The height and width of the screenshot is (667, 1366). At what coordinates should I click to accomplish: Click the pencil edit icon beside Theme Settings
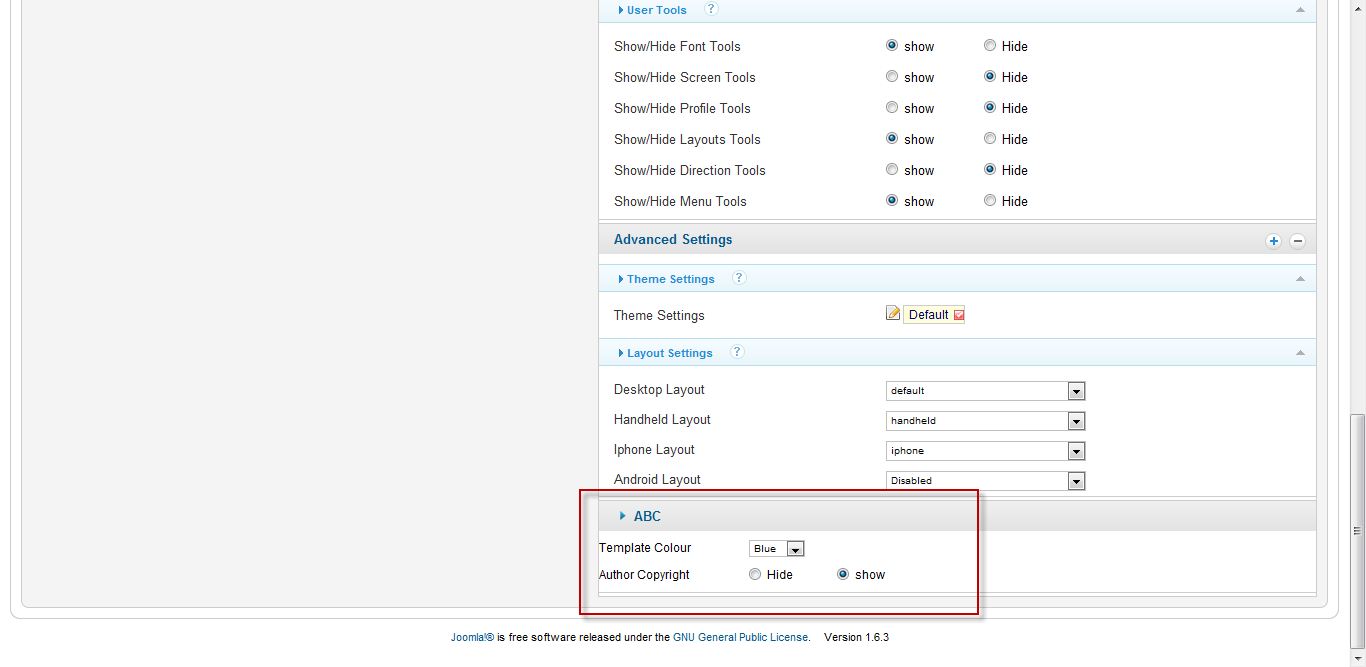tap(892, 313)
